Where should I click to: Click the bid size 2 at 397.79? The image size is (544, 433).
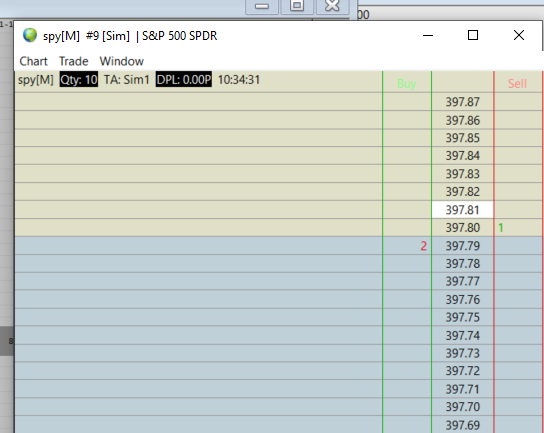click(x=423, y=246)
